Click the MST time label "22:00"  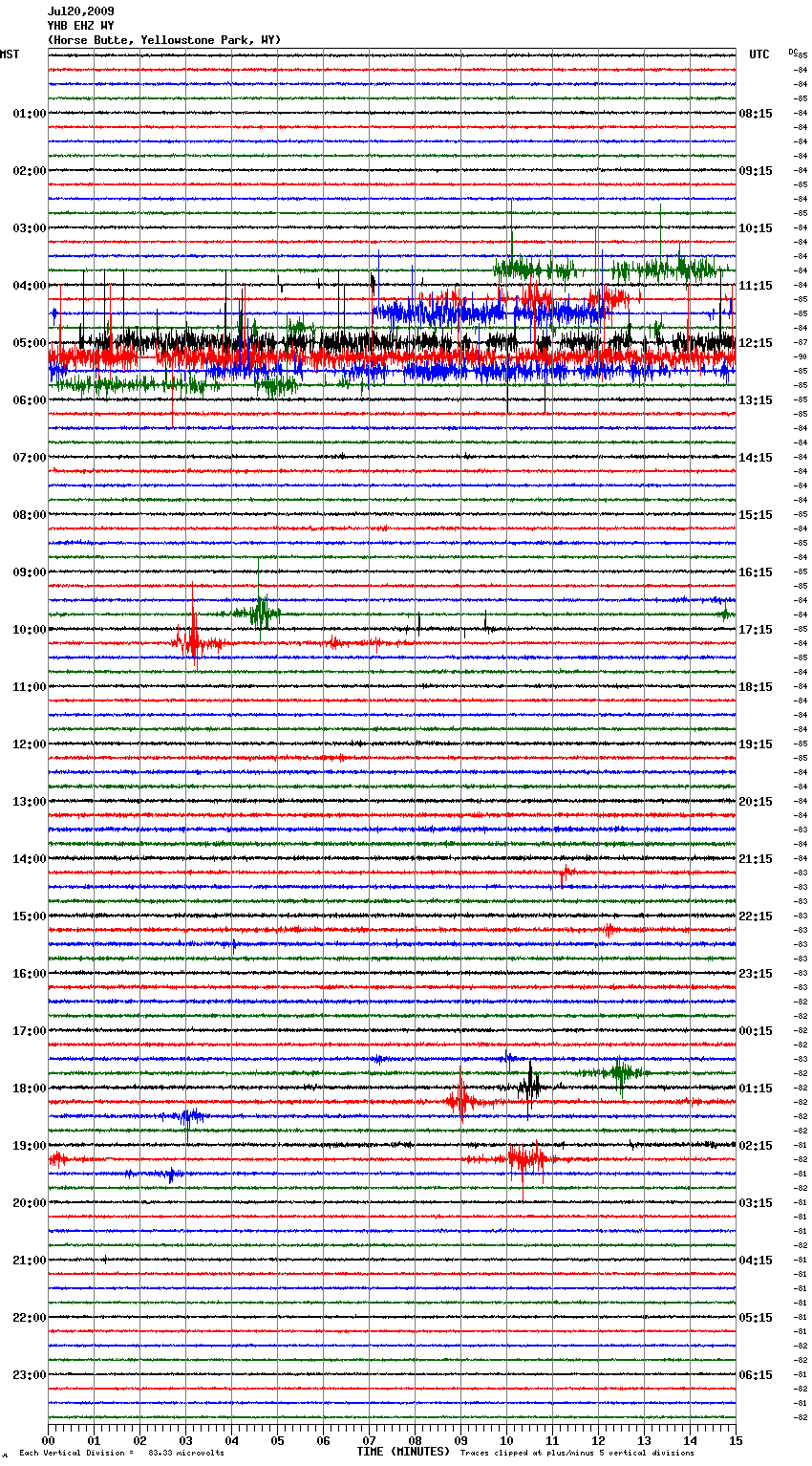coord(30,1318)
